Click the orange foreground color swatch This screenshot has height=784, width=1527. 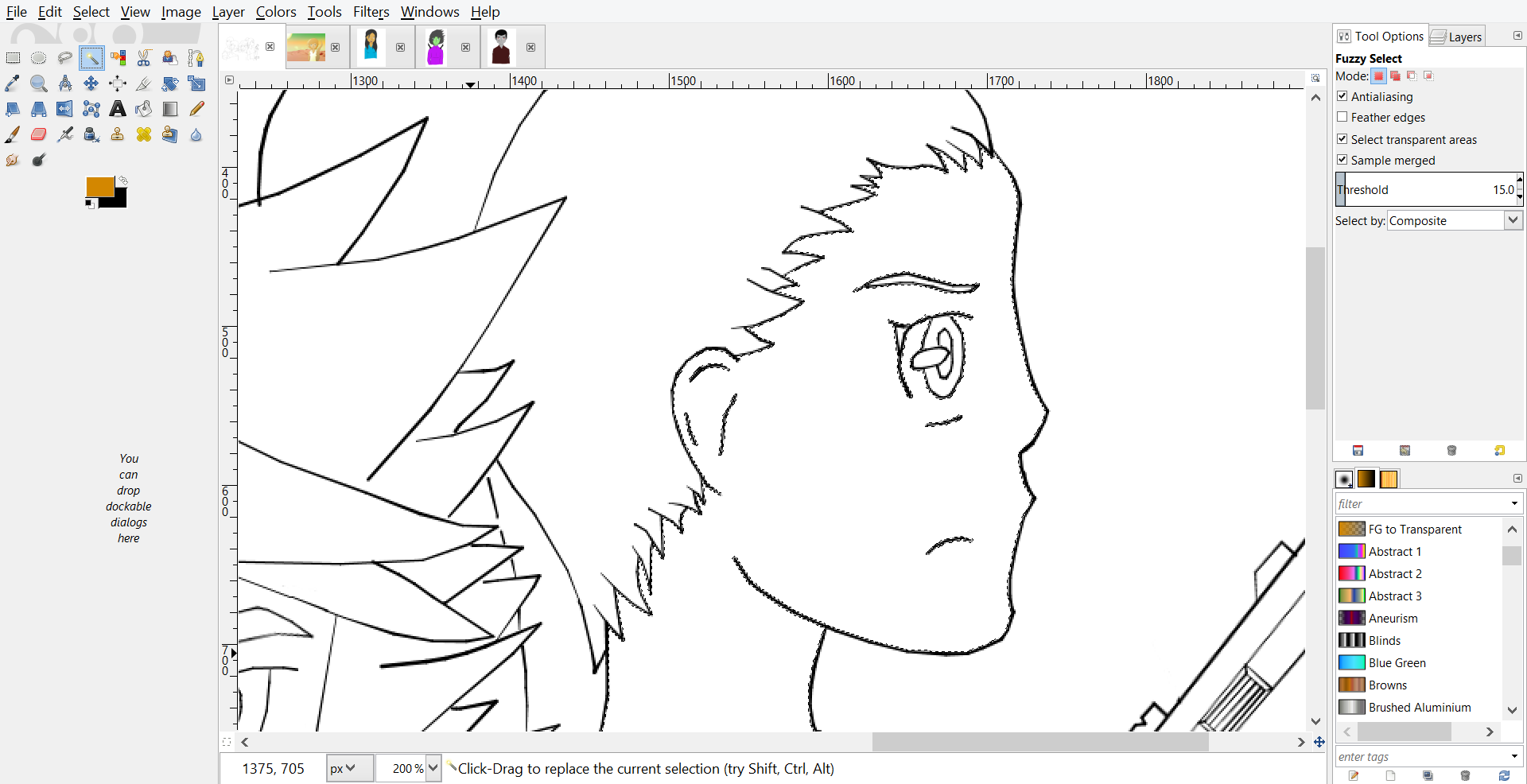(x=99, y=187)
